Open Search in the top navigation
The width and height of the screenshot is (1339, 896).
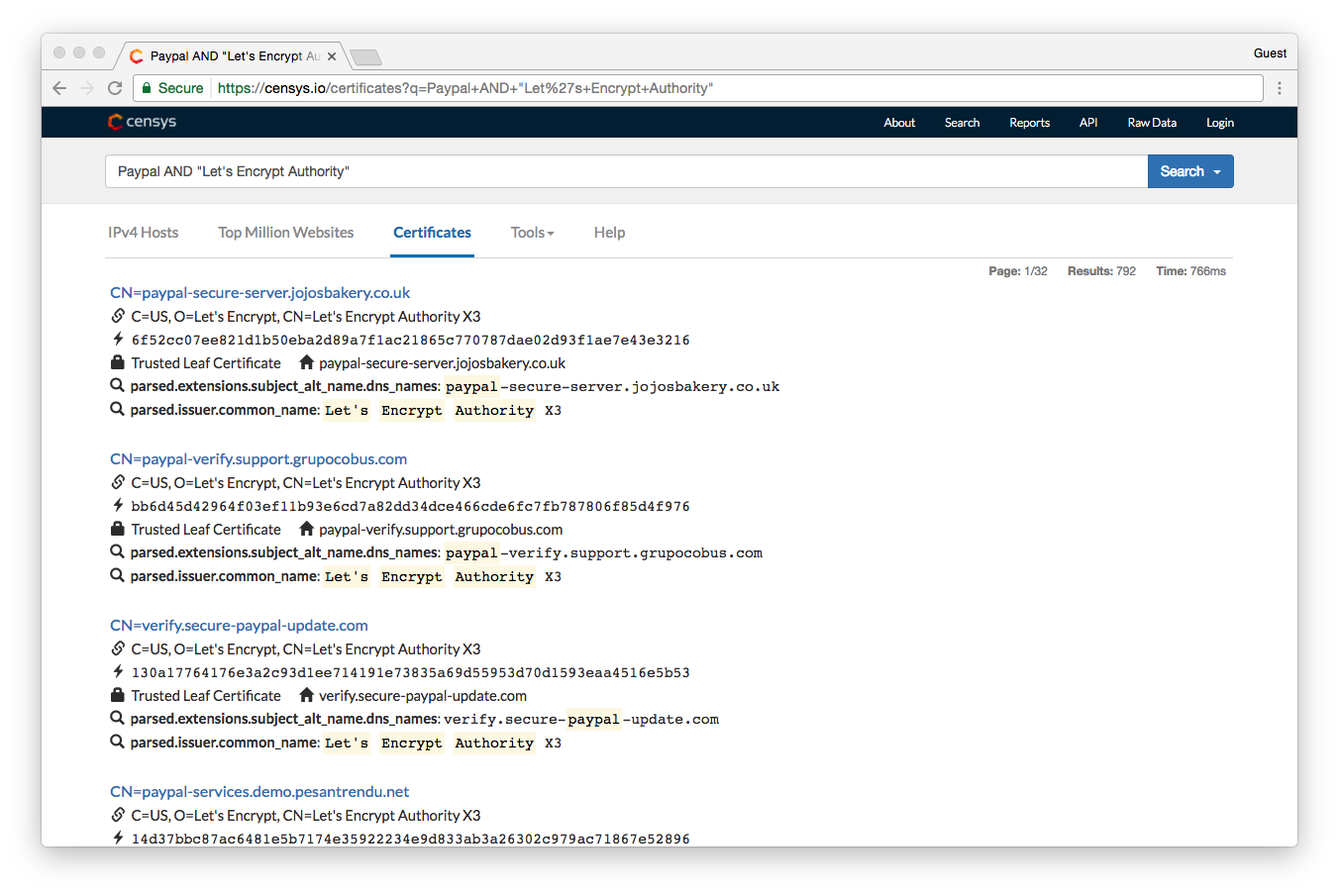(x=962, y=123)
